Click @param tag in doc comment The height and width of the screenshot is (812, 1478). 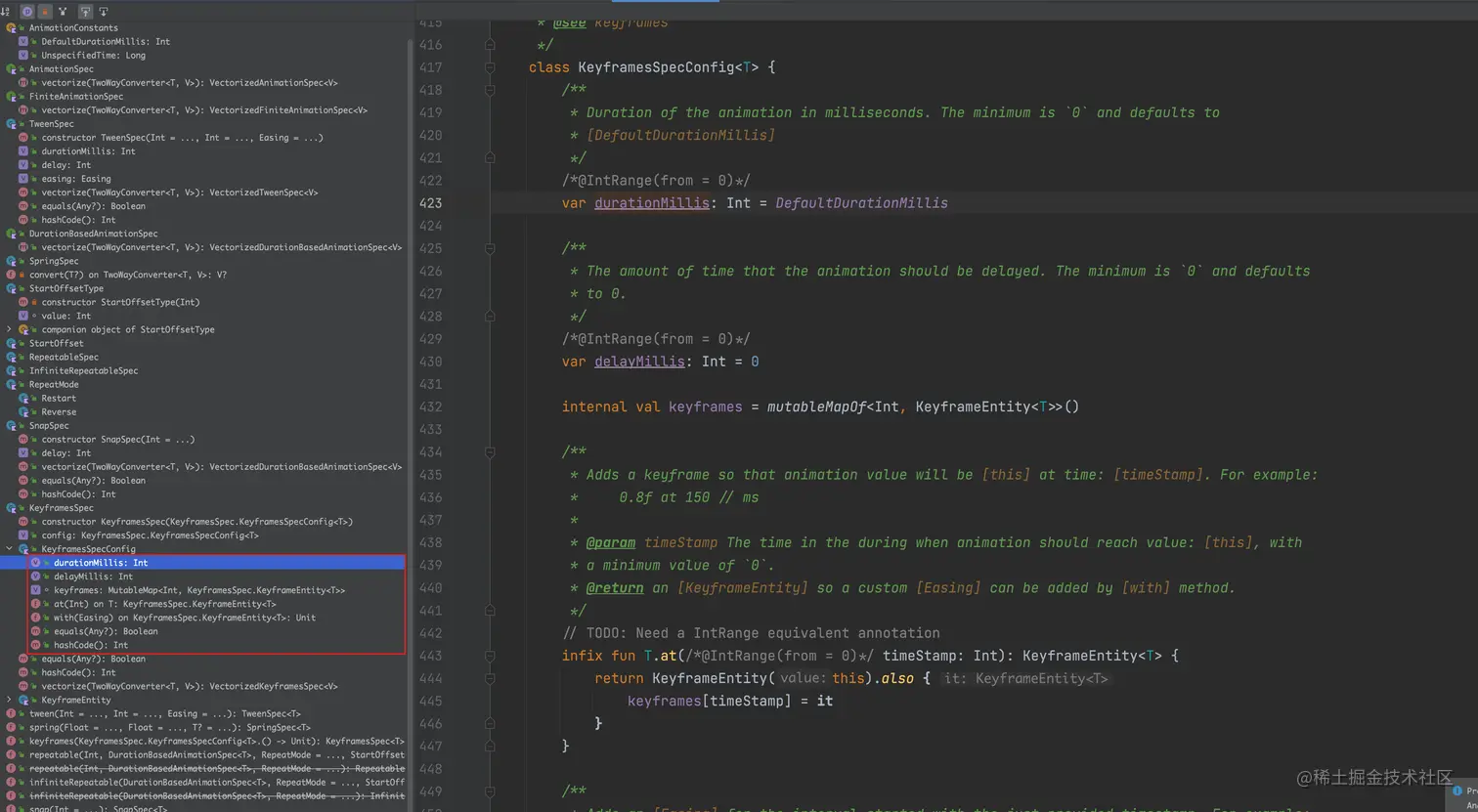click(x=611, y=542)
